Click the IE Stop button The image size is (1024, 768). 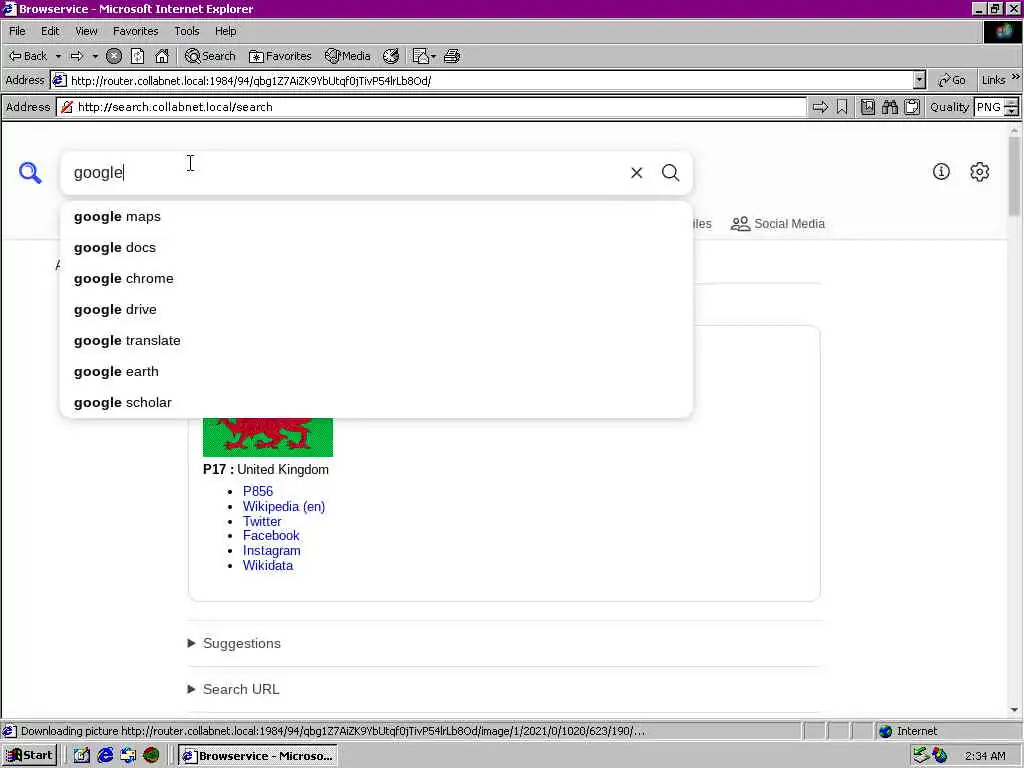(x=114, y=56)
